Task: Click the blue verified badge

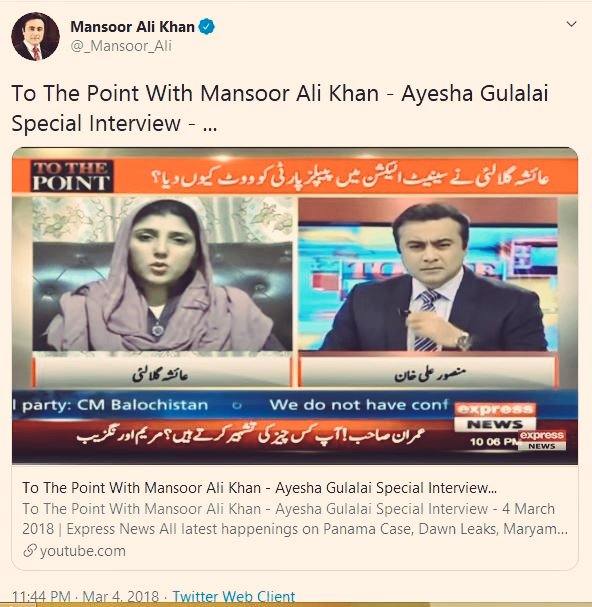Action: (206, 27)
